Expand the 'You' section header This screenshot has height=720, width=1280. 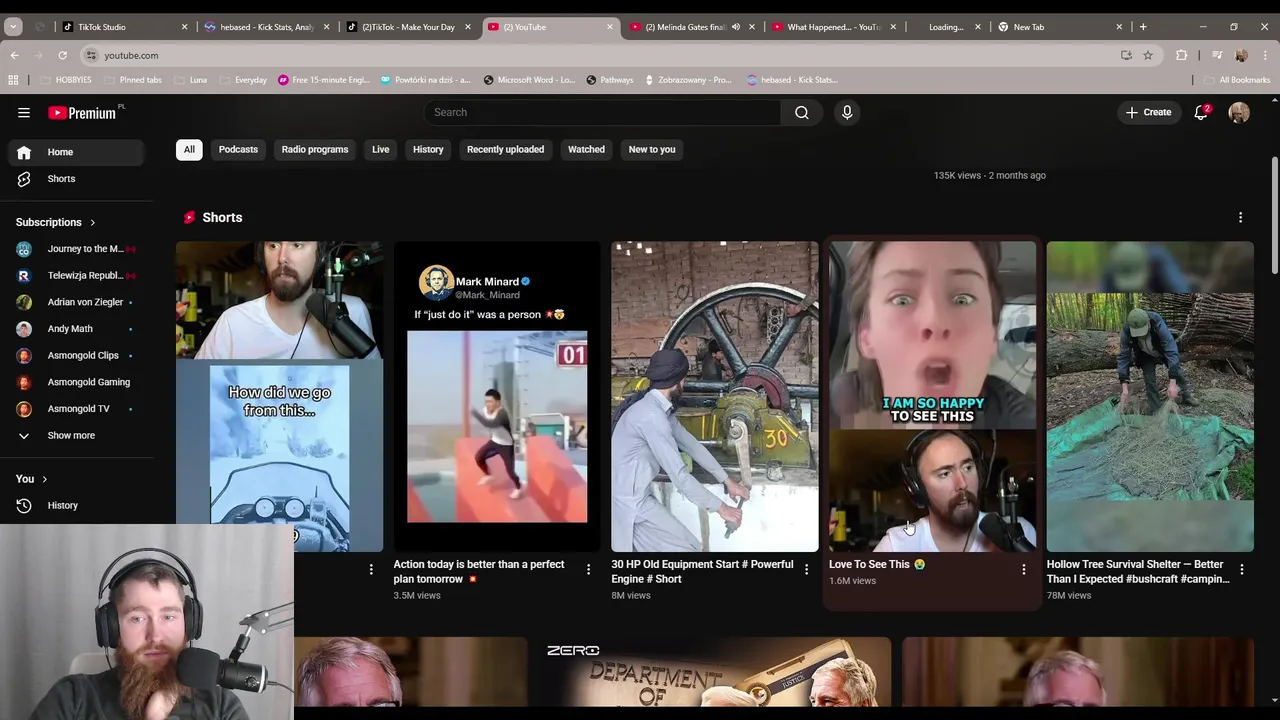pos(32,479)
